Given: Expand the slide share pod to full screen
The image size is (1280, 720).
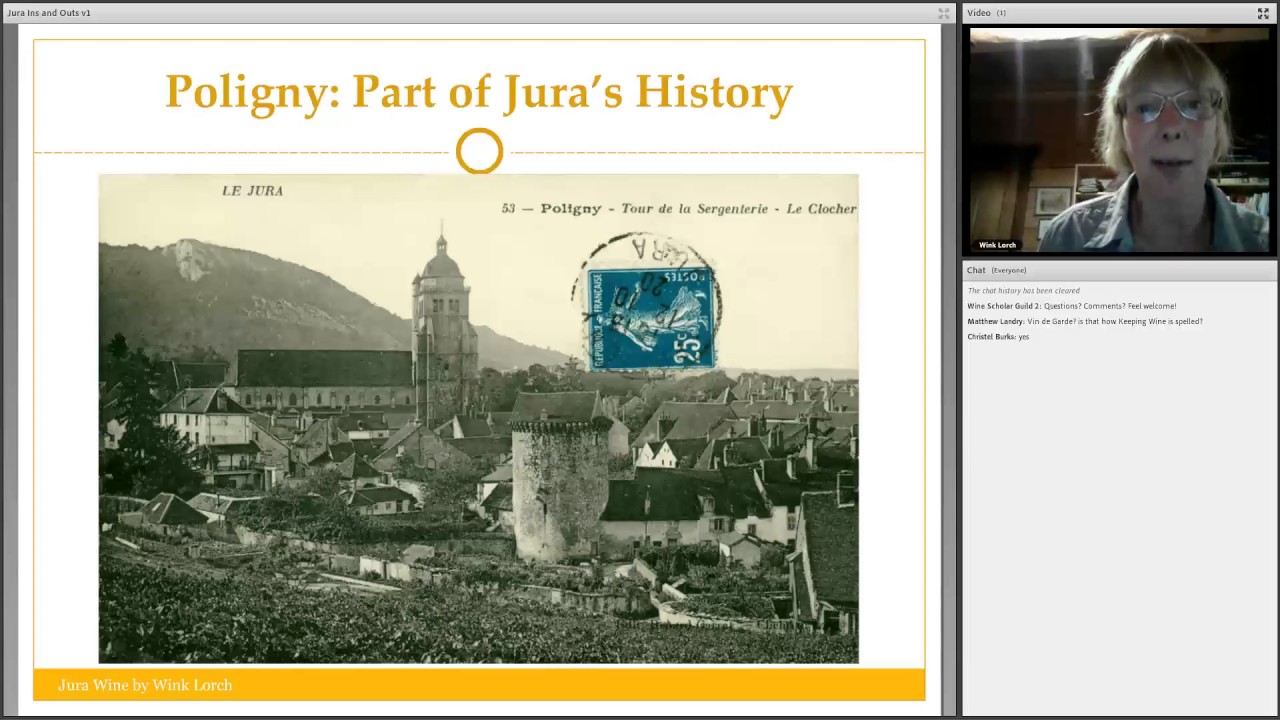Looking at the screenshot, I should [x=943, y=13].
